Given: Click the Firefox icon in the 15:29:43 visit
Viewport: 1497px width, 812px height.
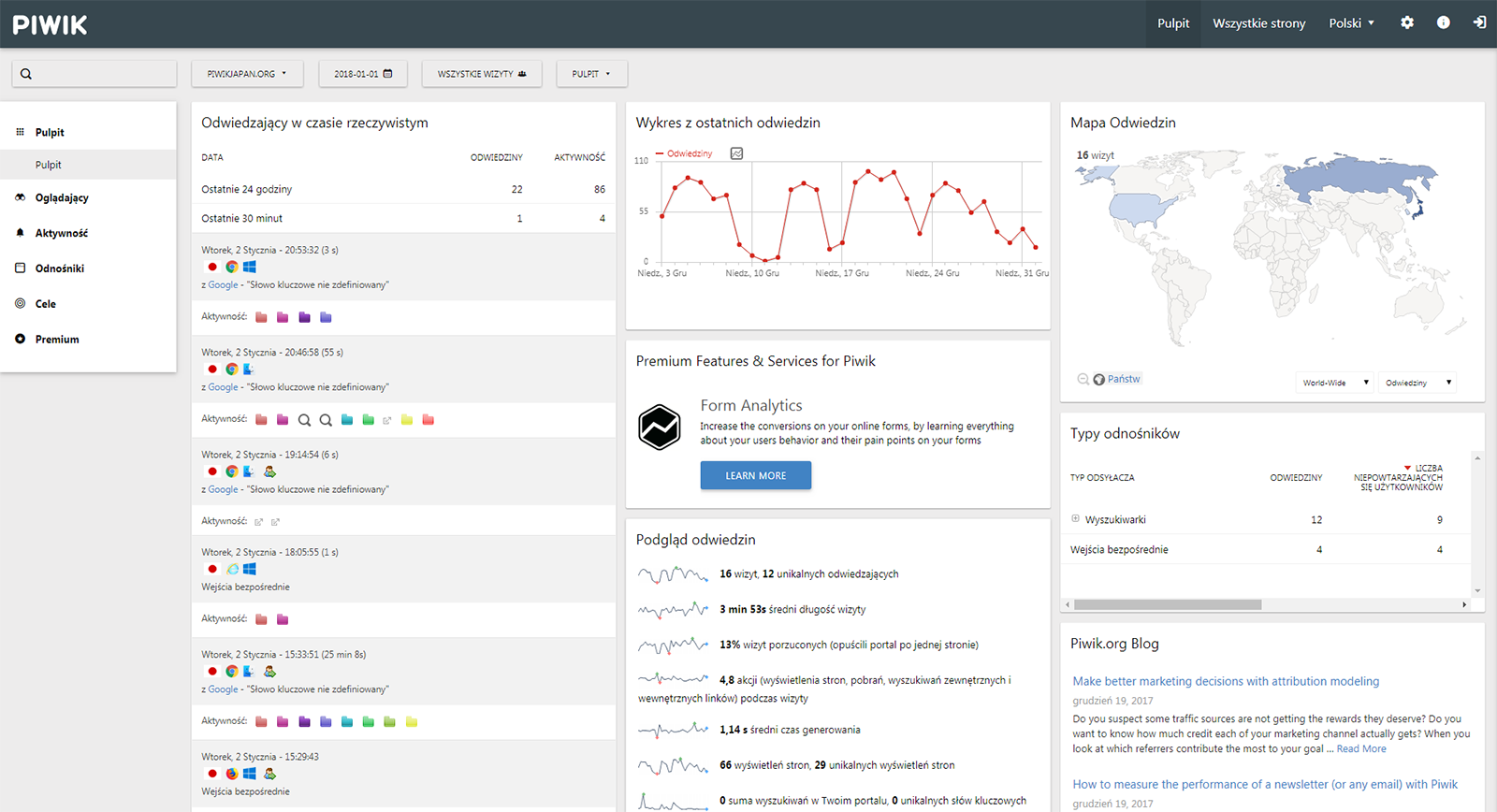Looking at the screenshot, I should pyautogui.click(x=232, y=774).
